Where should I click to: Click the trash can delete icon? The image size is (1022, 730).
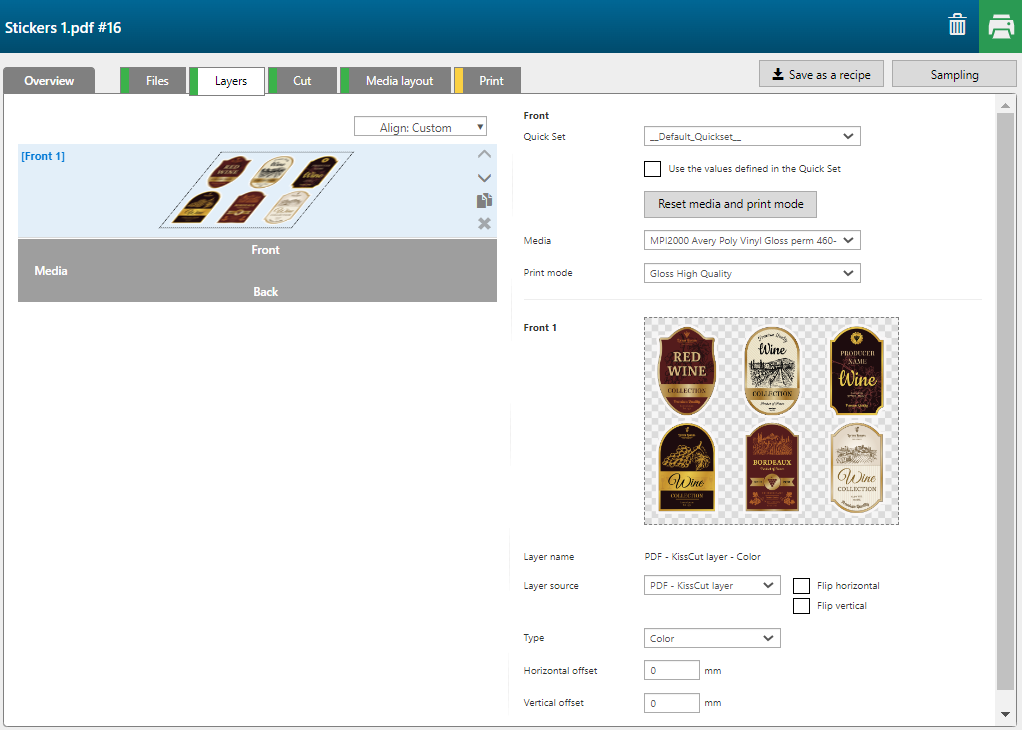(x=957, y=26)
